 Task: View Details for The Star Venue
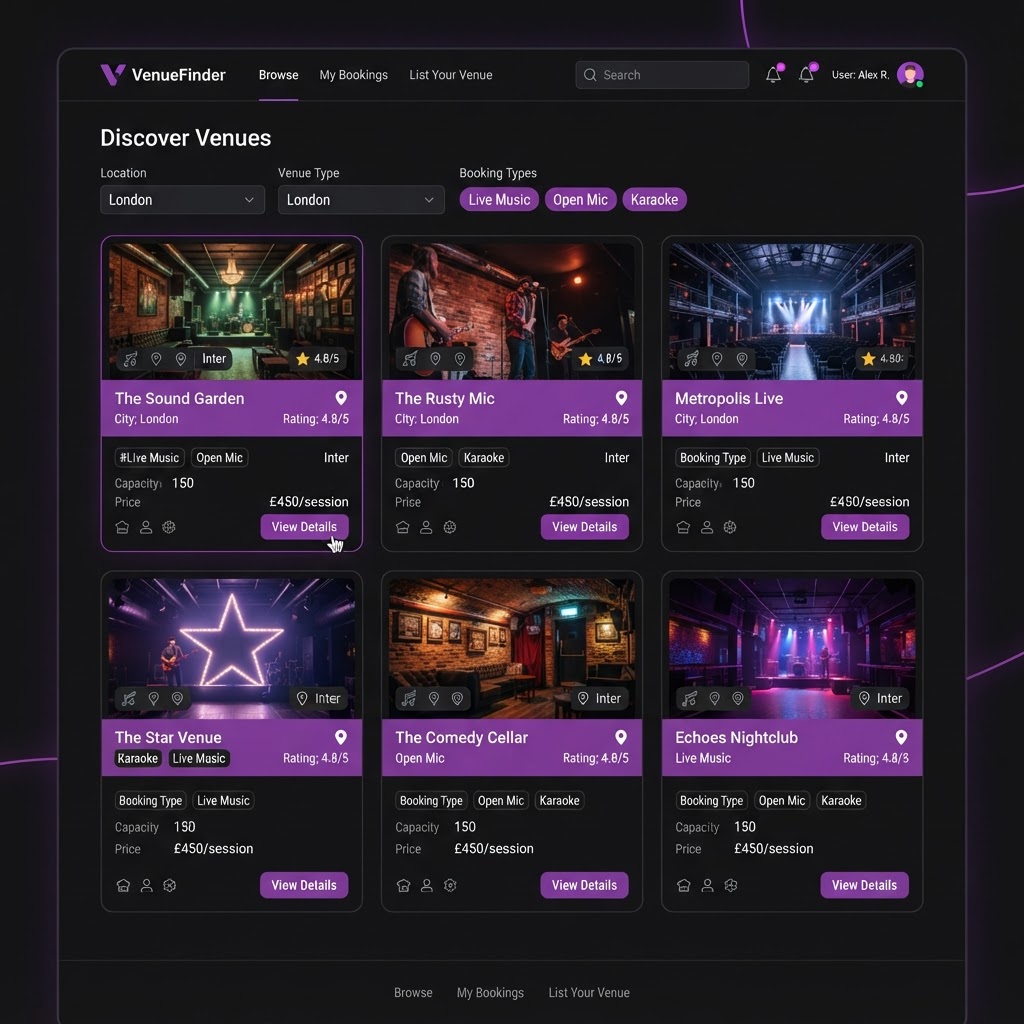[x=304, y=886]
